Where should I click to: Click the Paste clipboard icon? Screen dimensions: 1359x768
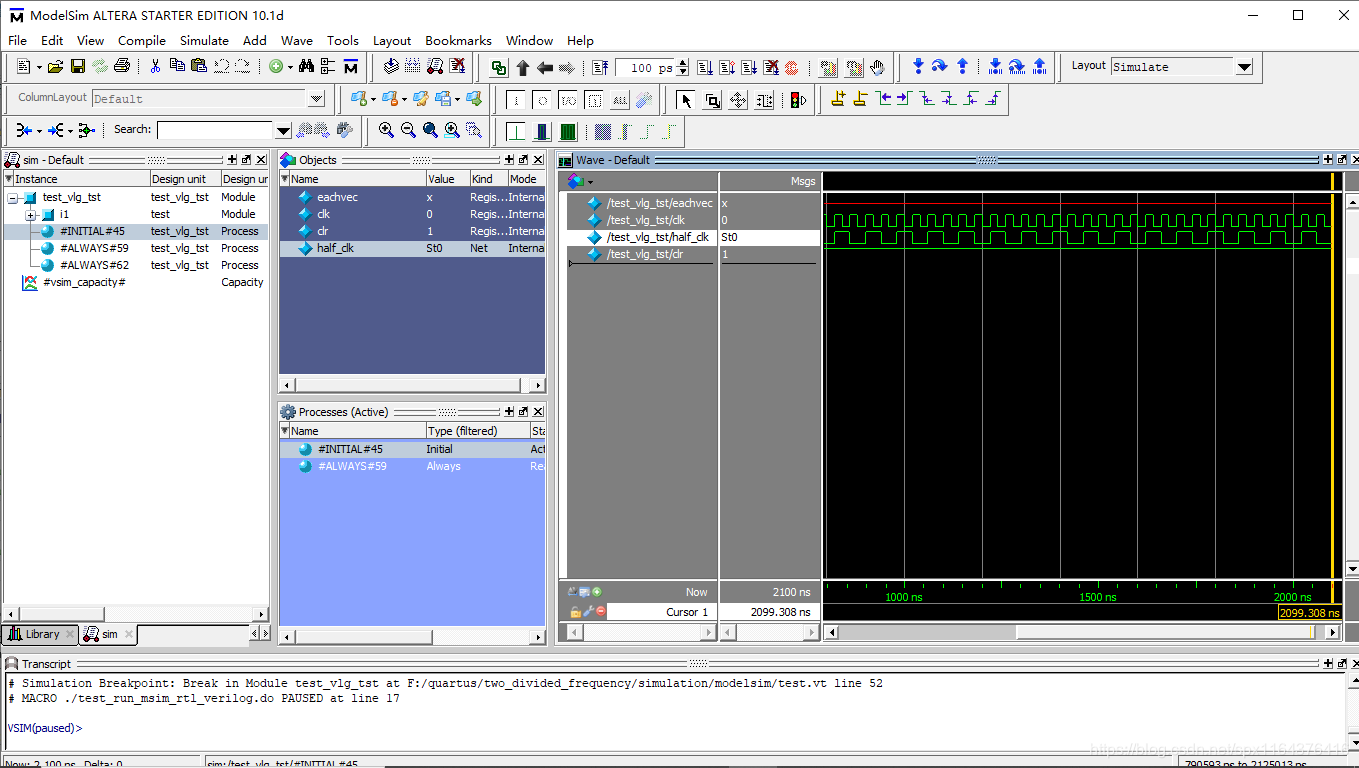coord(198,67)
